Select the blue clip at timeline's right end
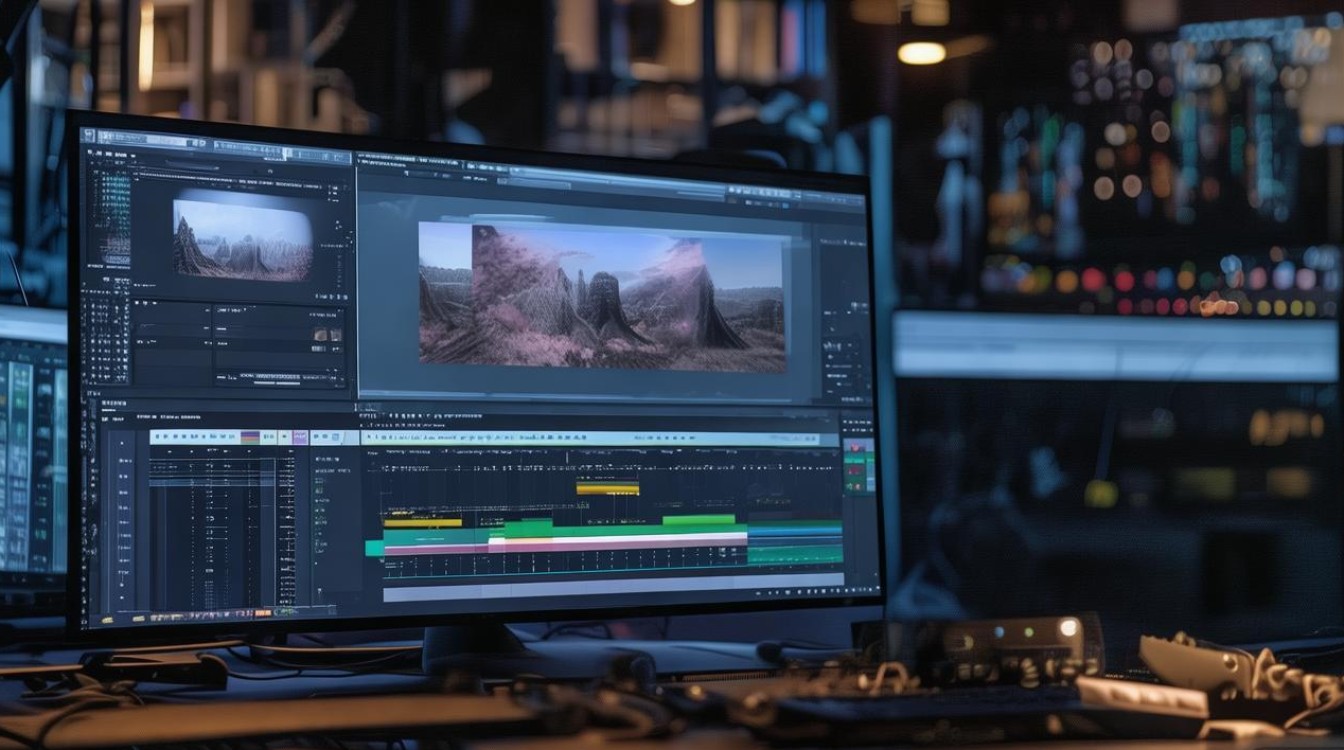This screenshot has height=750, width=1344. point(795,530)
